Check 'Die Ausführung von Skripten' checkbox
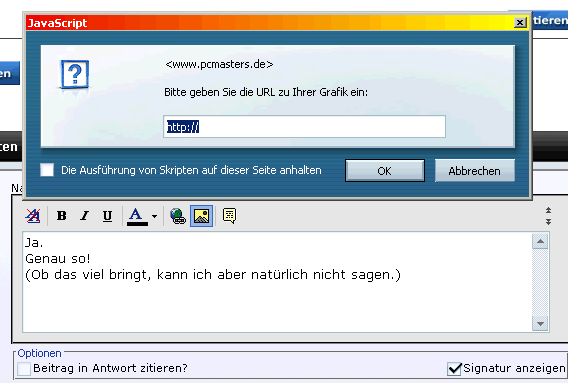Viewport: 568px width, 383px height. tap(47, 170)
